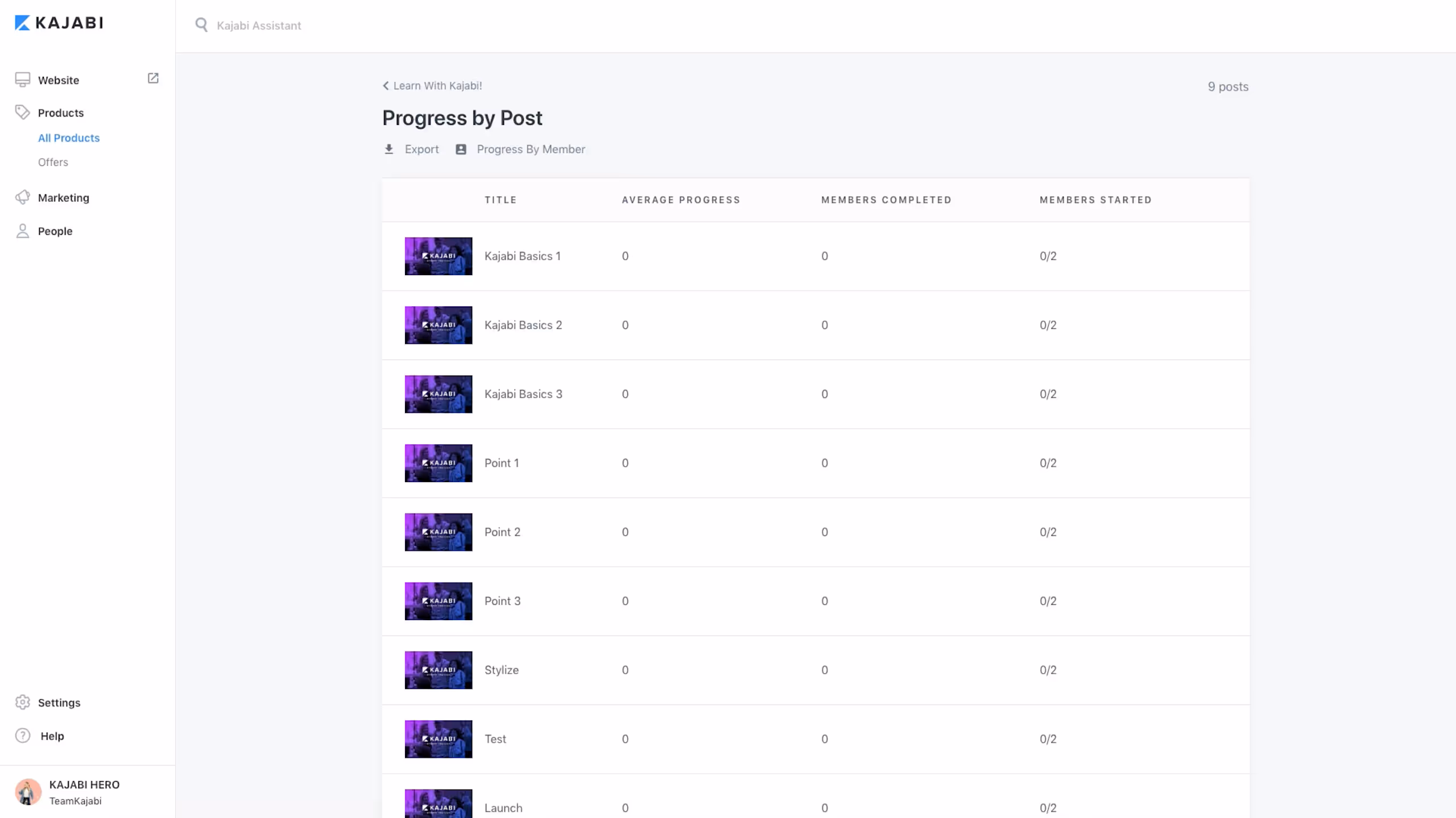Image resolution: width=1456 pixels, height=818 pixels.
Task: Click the Kajabi Hero profile avatar
Action: click(x=28, y=792)
